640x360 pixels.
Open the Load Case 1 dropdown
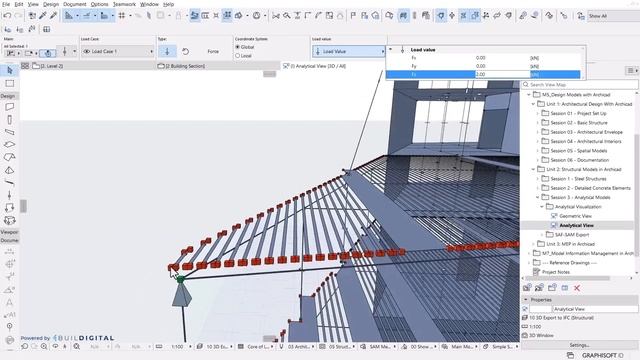pyautogui.click(x=118, y=51)
